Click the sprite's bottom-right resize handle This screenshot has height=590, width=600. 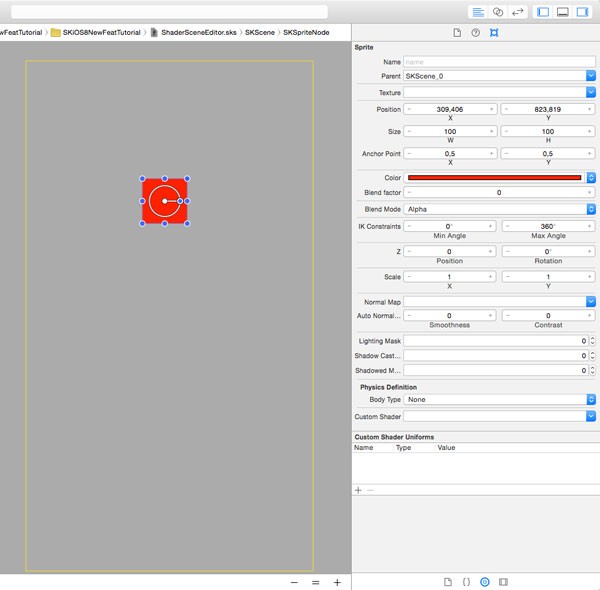[x=187, y=223]
